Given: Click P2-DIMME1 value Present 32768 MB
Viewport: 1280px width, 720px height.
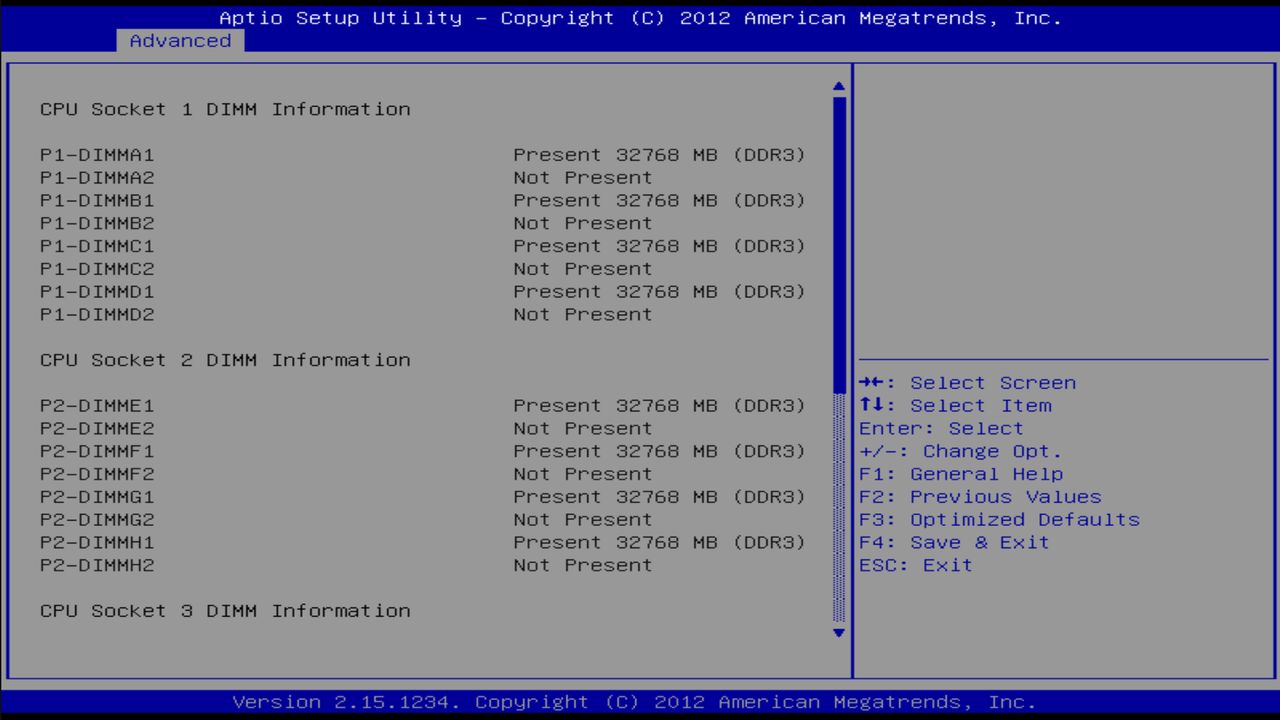Looking at the screenshot, I should click(659, 406).
